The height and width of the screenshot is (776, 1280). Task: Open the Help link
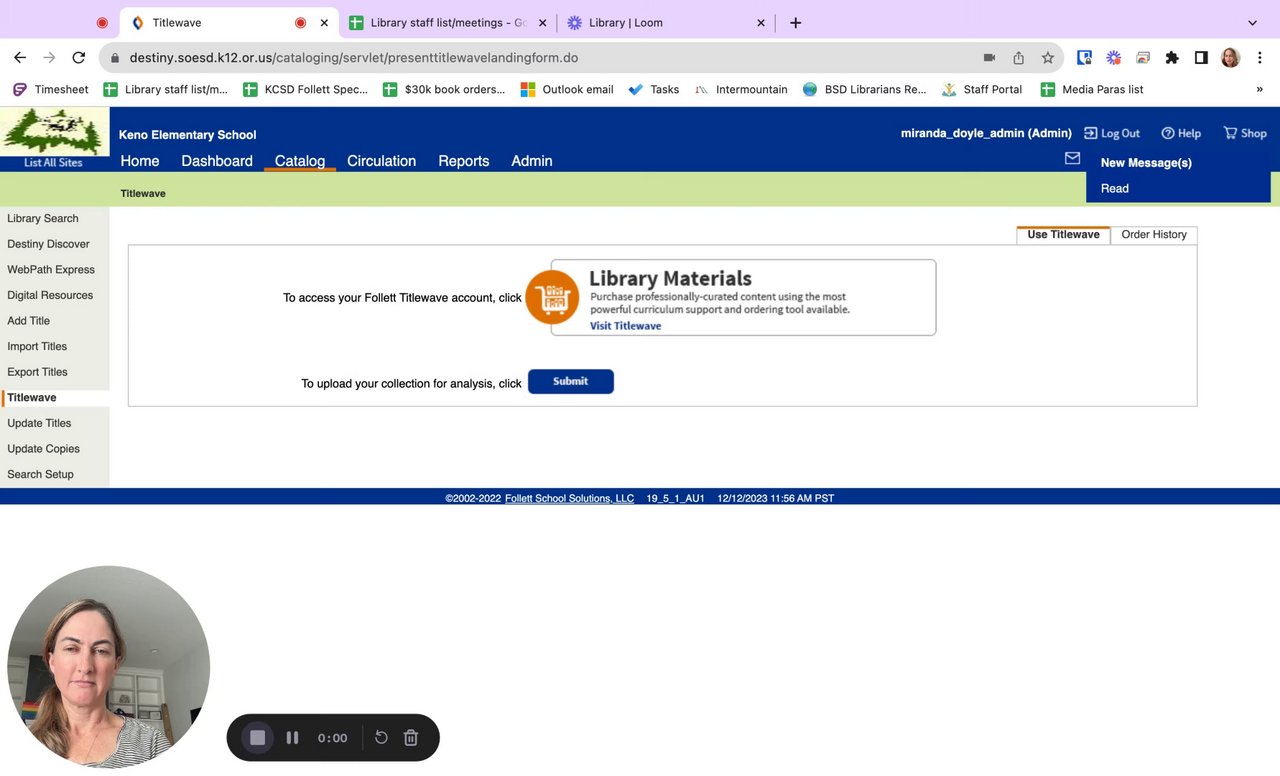(x=1181, y=133)
